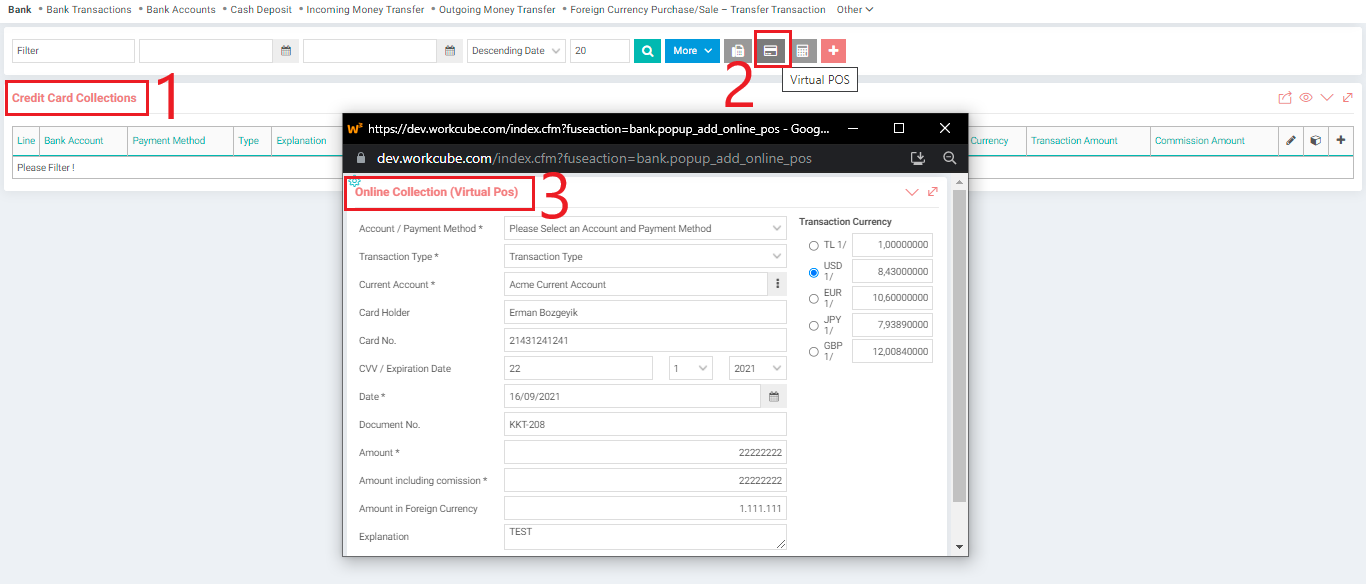Select the EUR currency radio button
This screenshot has height=584, width=1366.
coord(814,298)
